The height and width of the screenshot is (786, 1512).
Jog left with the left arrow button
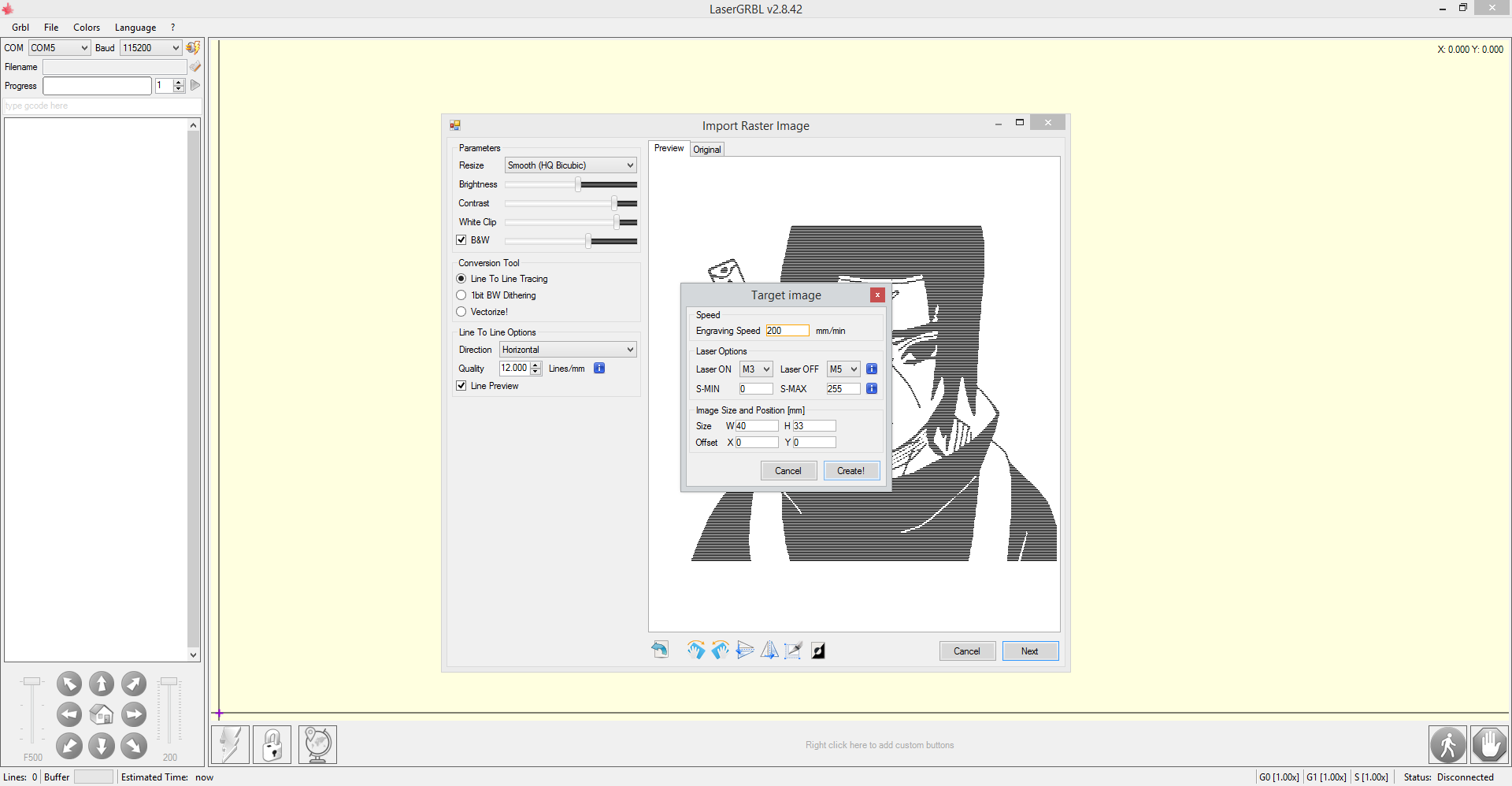point(69,714)
